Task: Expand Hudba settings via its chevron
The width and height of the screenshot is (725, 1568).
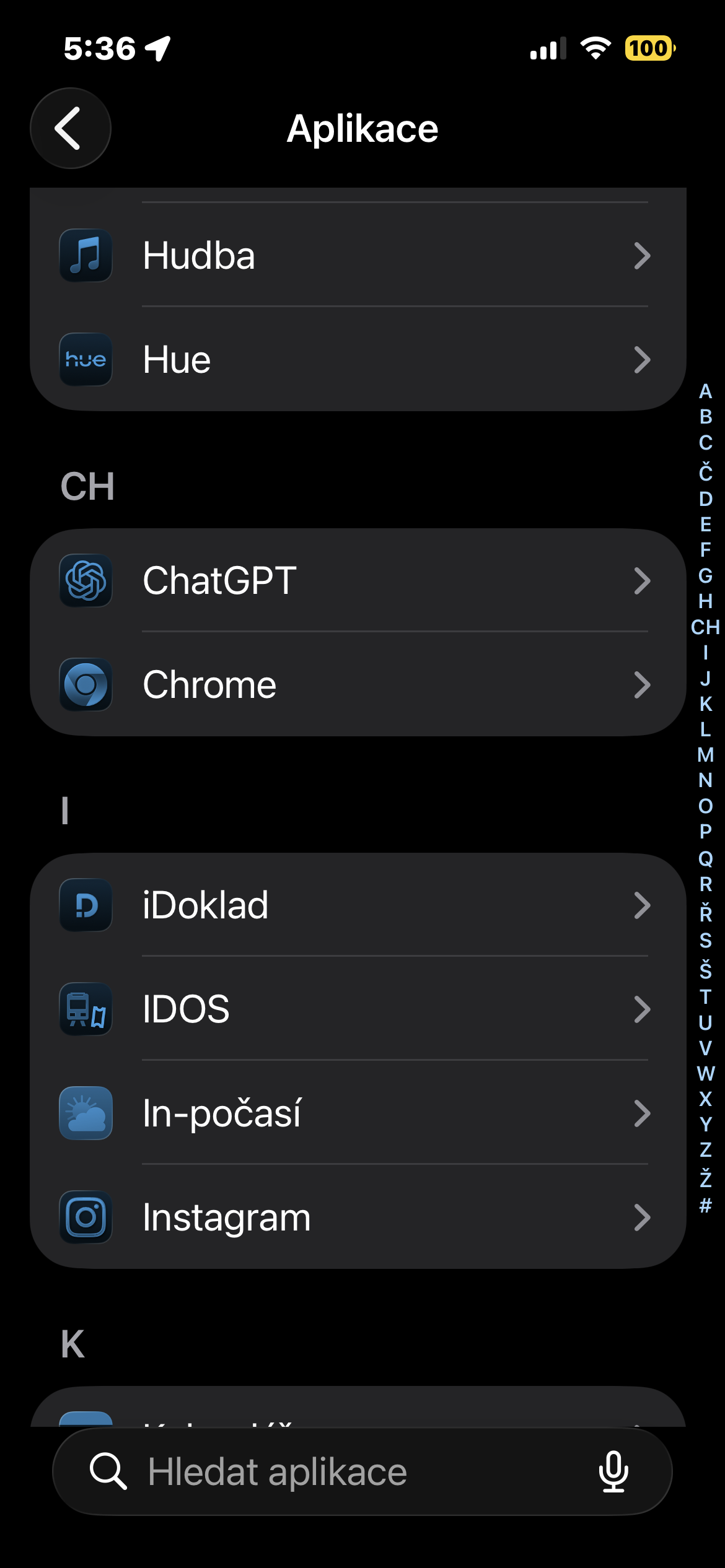Action: 642,256
